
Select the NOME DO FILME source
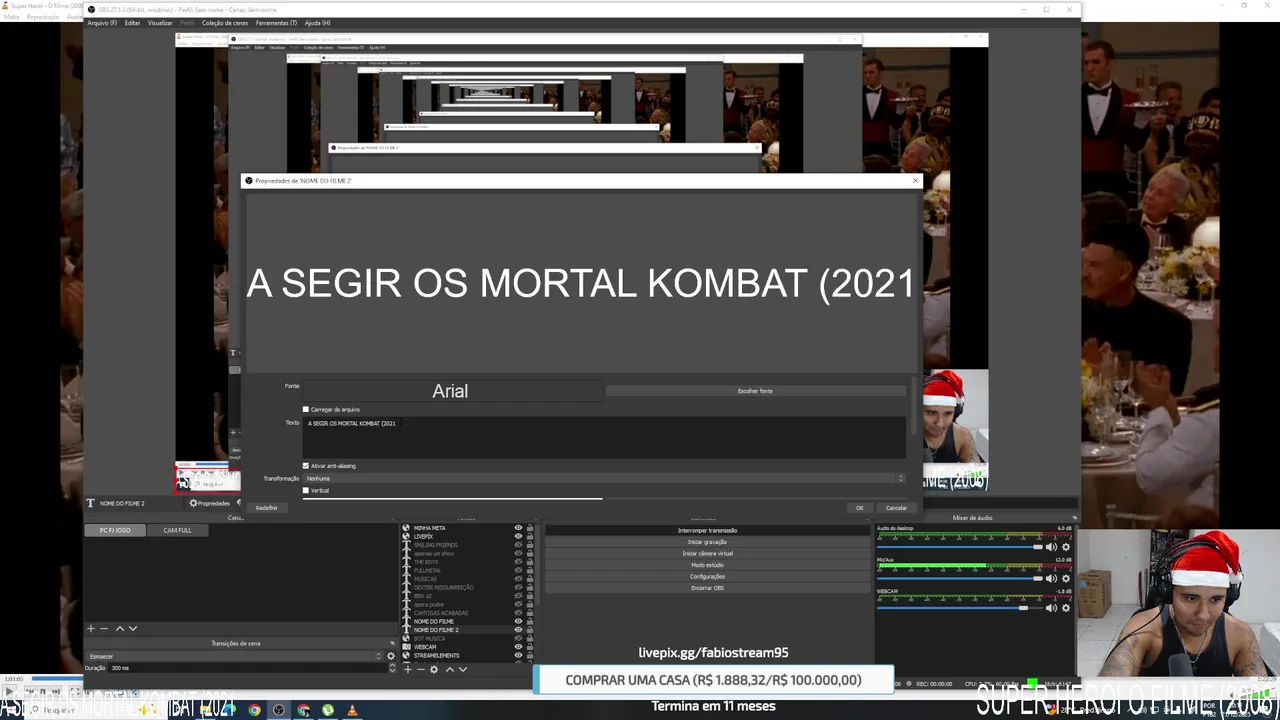434,621
